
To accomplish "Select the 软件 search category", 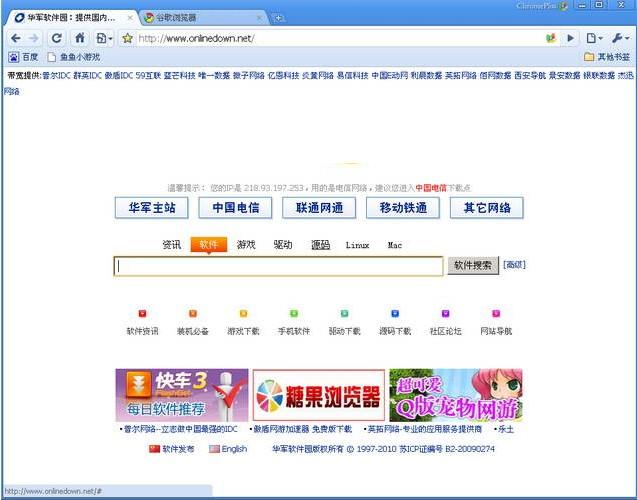I will click(208, 245).
